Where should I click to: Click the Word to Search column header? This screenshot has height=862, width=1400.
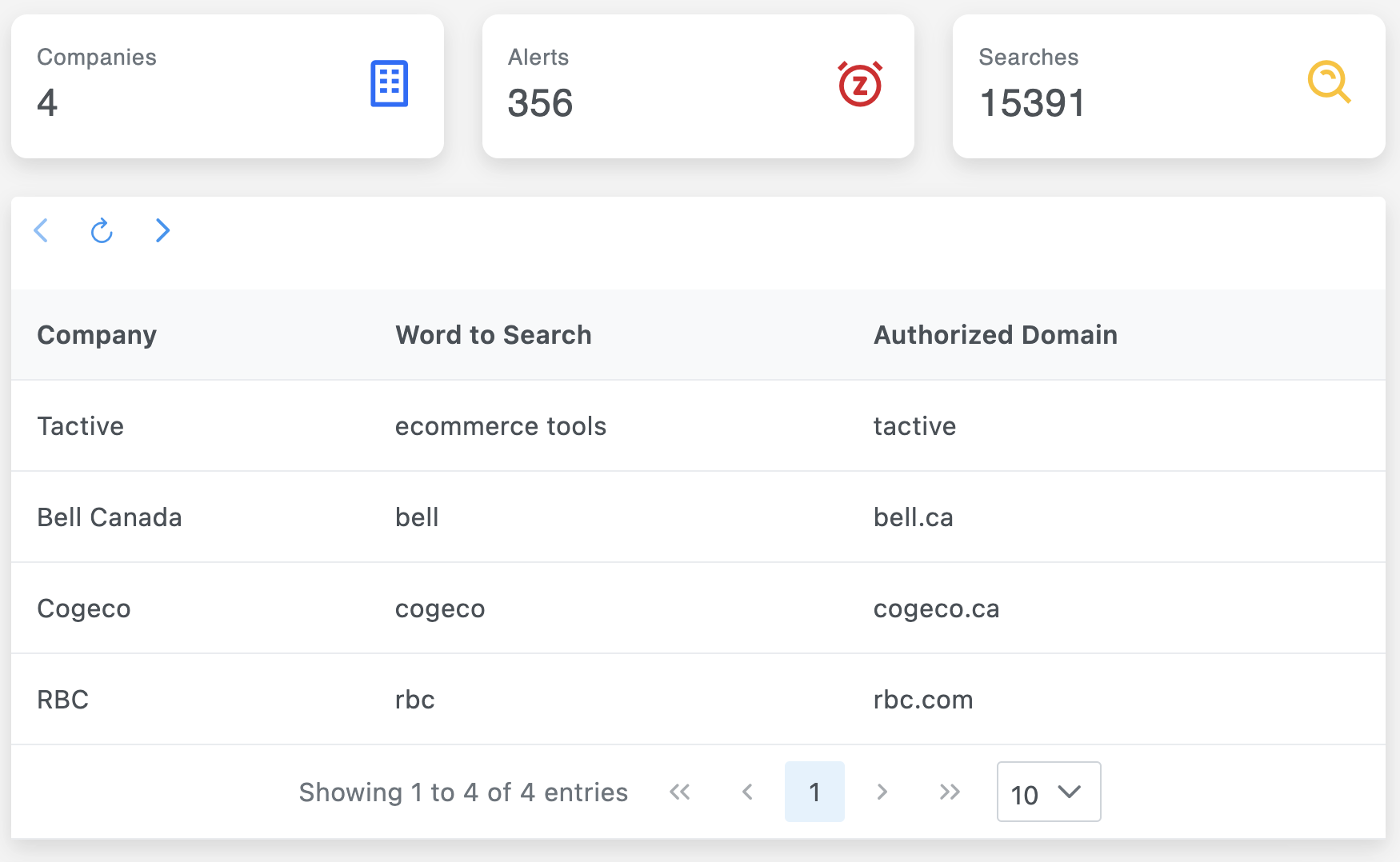click(x=493, y=335)
